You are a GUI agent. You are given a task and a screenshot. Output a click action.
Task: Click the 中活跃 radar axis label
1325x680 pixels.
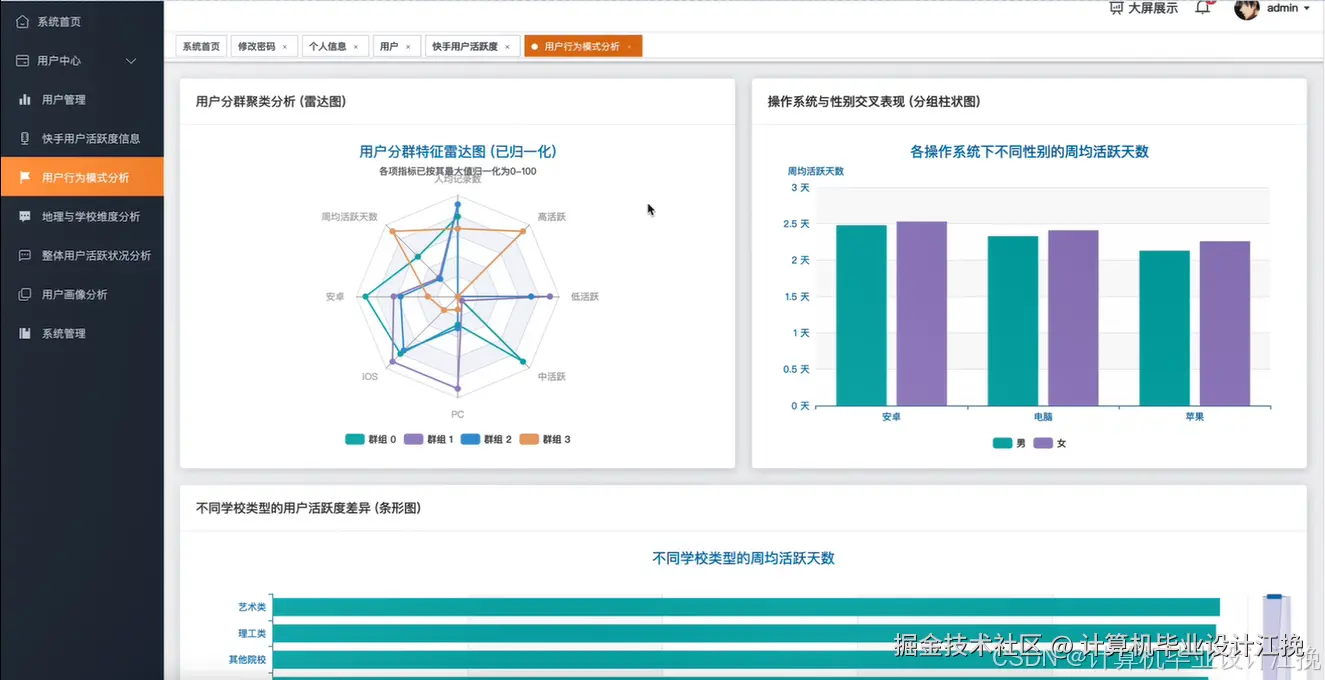pos(551,377)
